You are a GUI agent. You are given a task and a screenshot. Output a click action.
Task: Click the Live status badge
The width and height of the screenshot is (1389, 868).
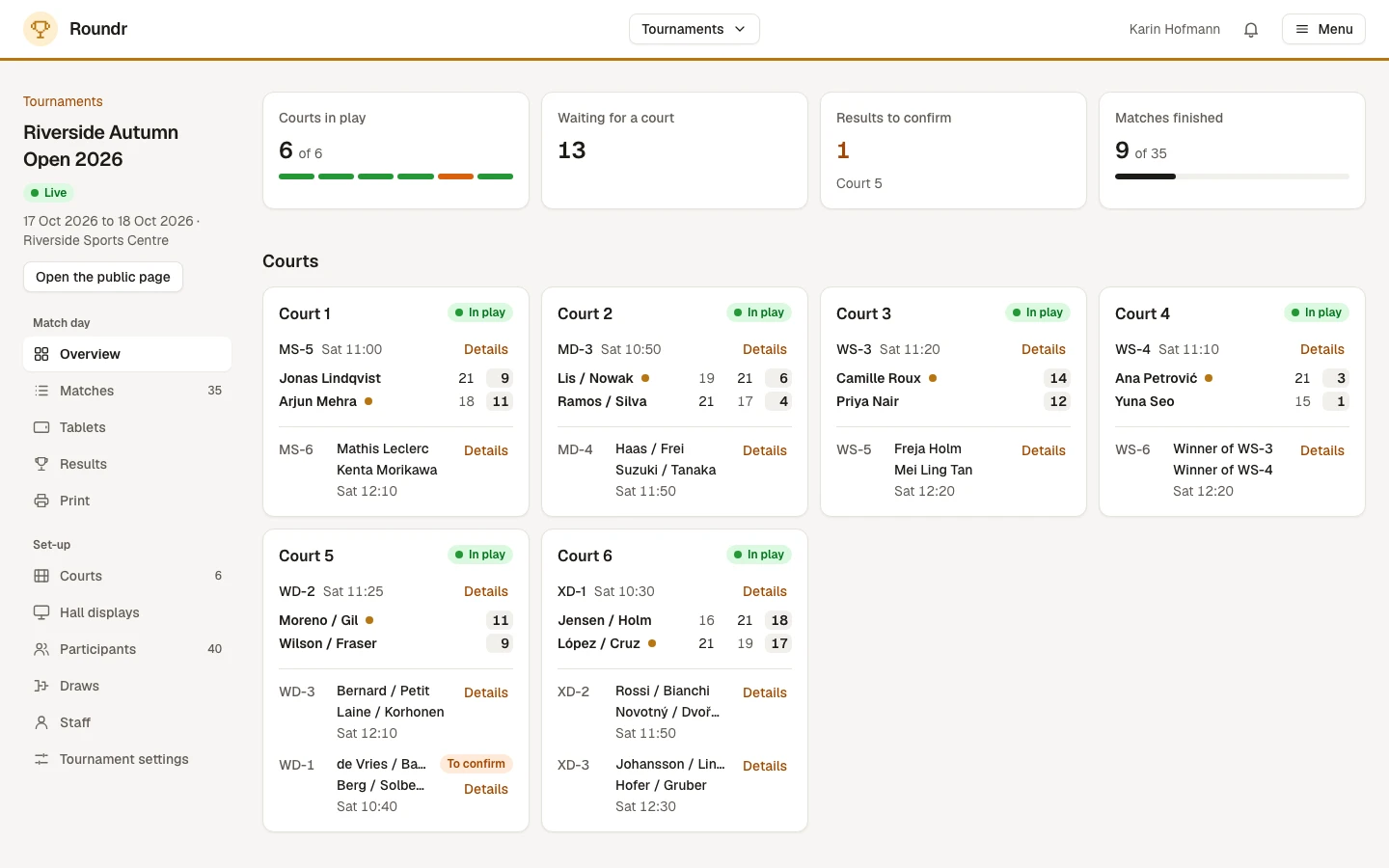[48, 193]
